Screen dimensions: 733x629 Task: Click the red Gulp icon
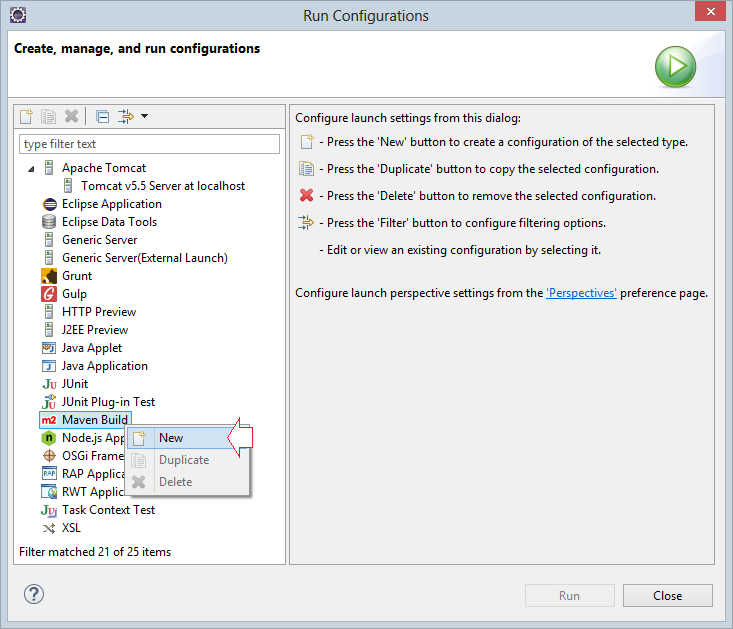pos(49,294)
